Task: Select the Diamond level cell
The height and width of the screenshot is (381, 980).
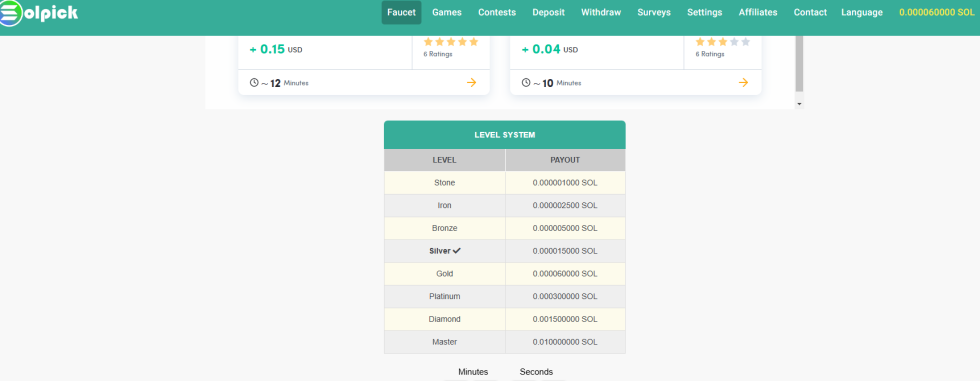Action: pyautogui.click(x=444, y=319)
